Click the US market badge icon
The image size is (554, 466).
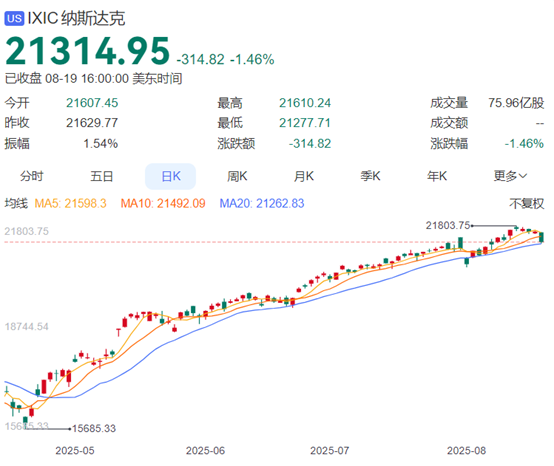pos(14,18)
